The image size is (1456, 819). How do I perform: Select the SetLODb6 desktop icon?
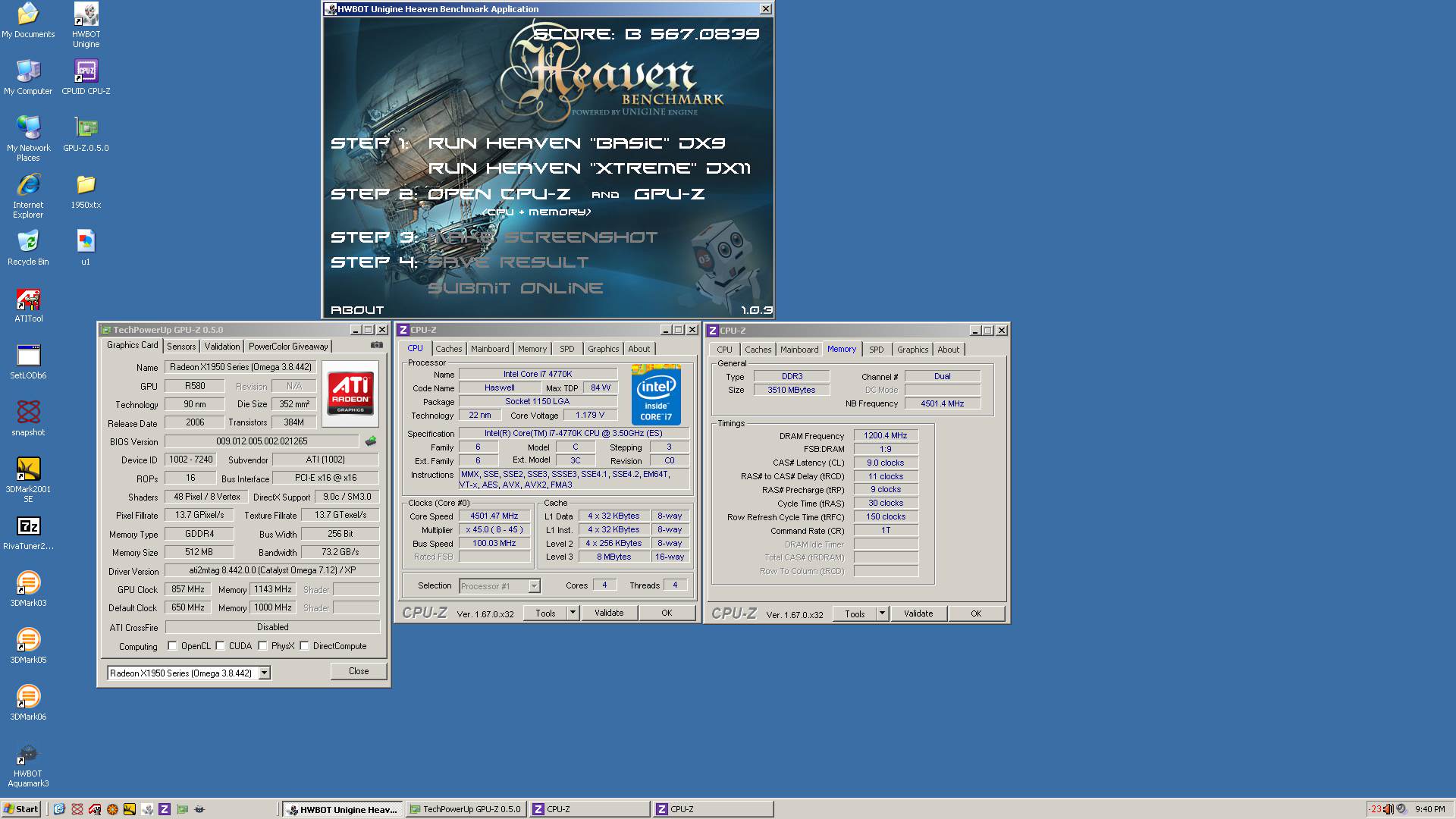coord(28,361)
